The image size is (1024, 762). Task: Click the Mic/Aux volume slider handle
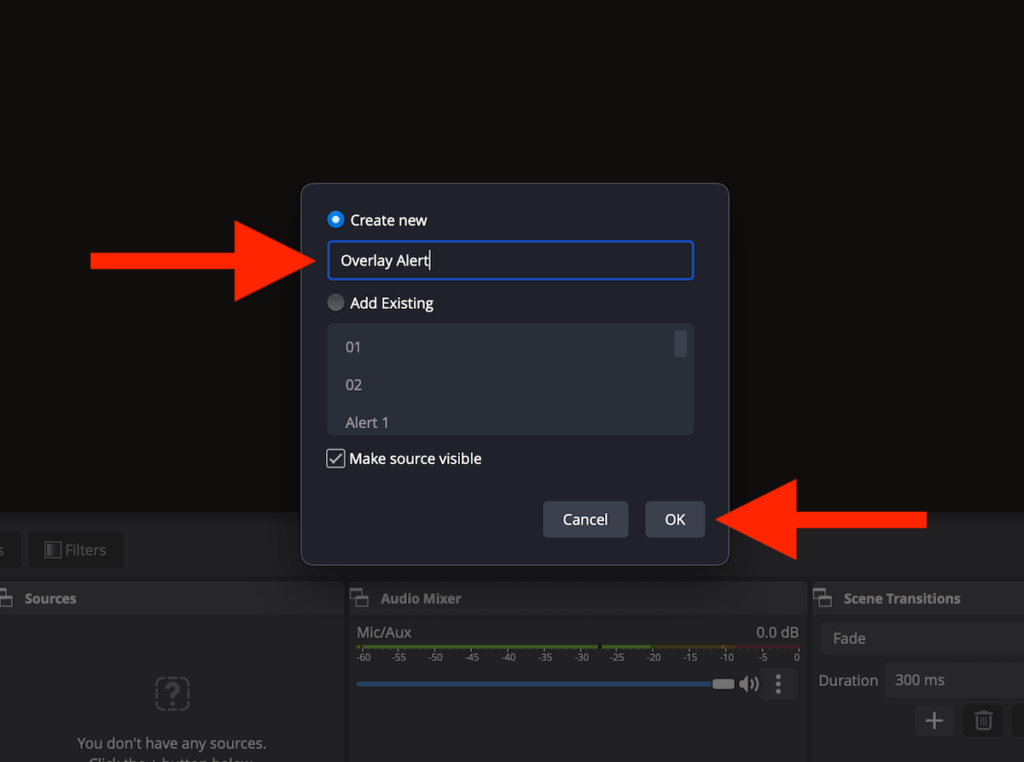click(723, 684)
